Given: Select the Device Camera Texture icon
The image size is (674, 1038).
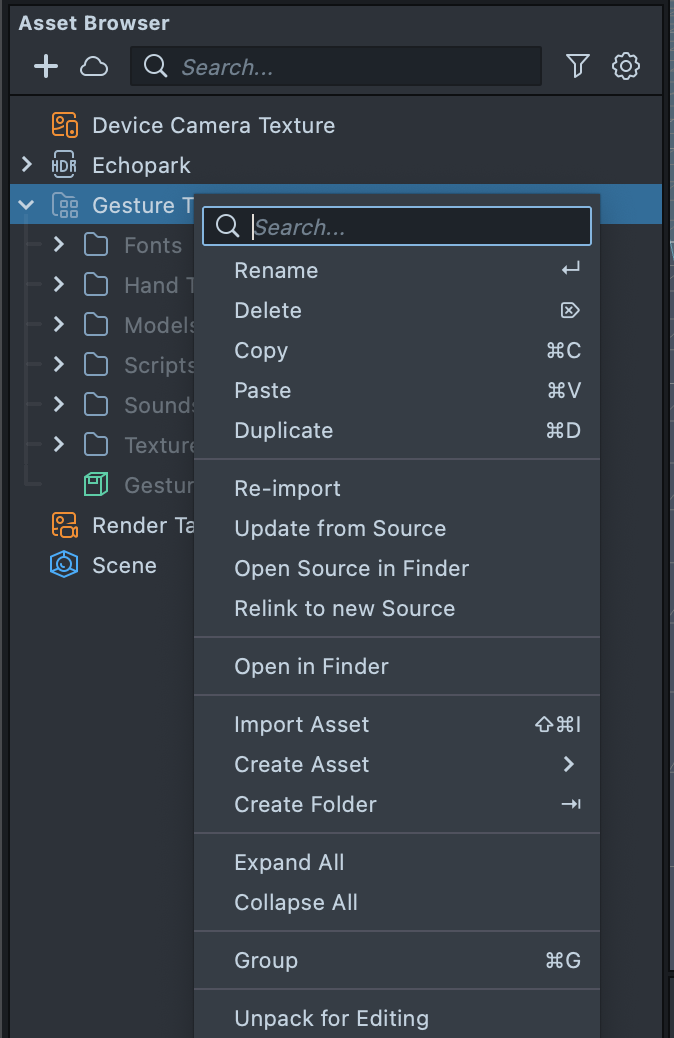Looking at the screenshot, I should point(65,125).
